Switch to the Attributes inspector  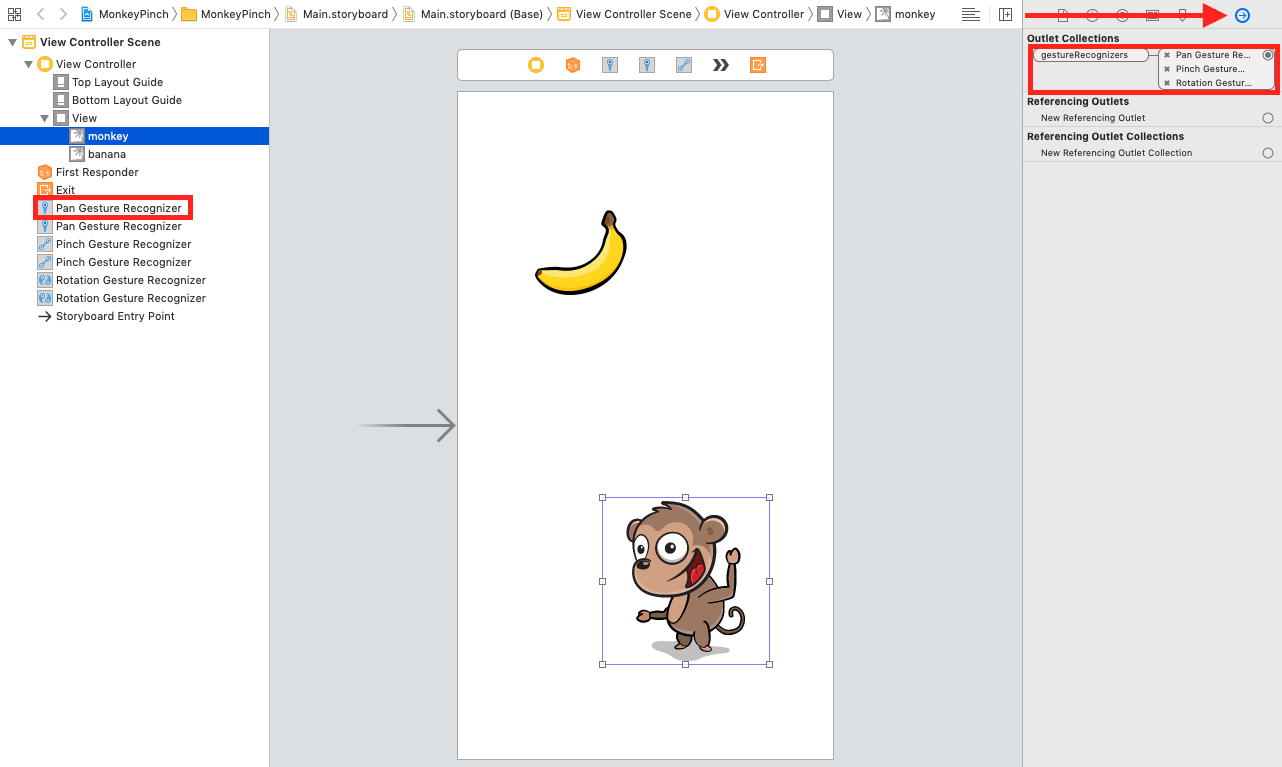(x=1152, y=15)
